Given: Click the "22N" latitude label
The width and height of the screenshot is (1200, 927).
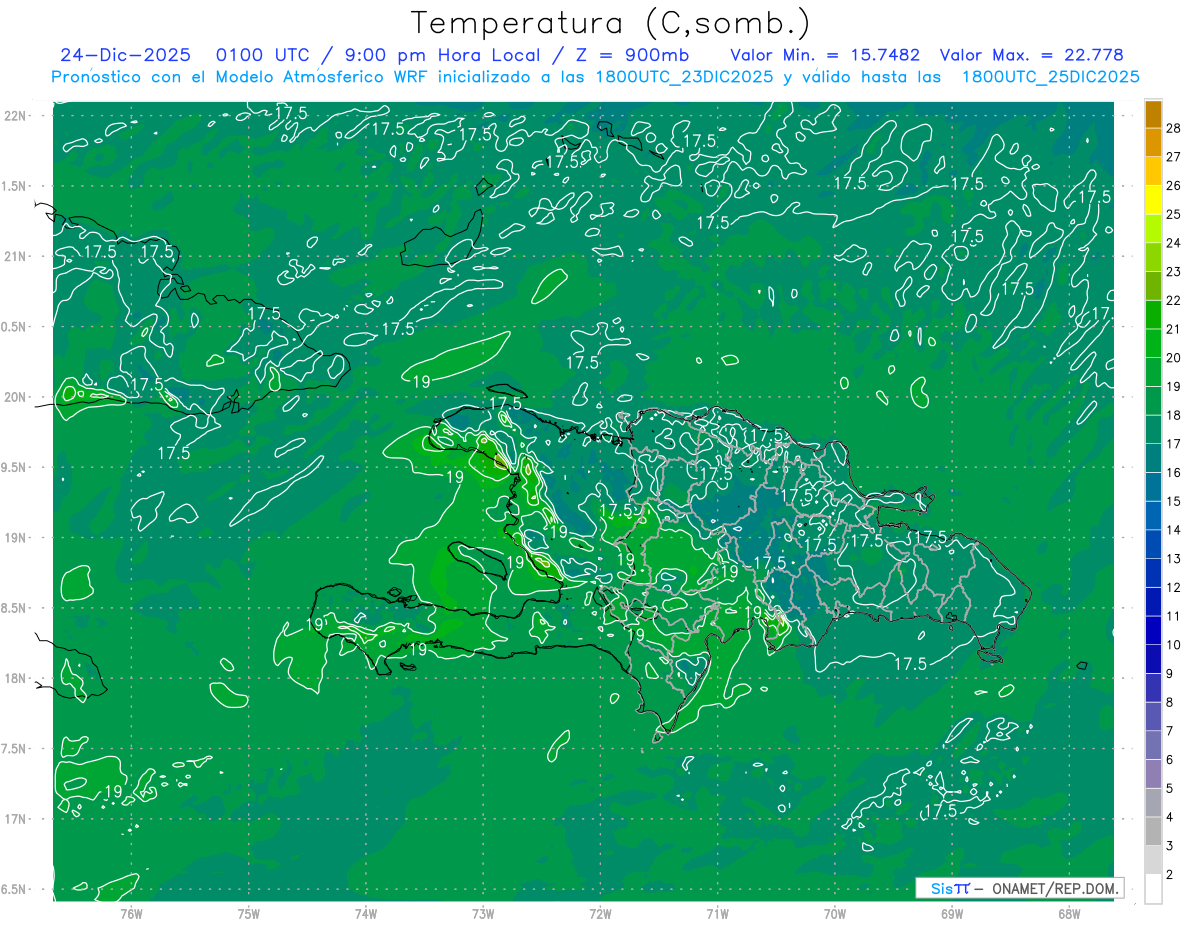Looking at the screenshot, I should pos(14,116).
